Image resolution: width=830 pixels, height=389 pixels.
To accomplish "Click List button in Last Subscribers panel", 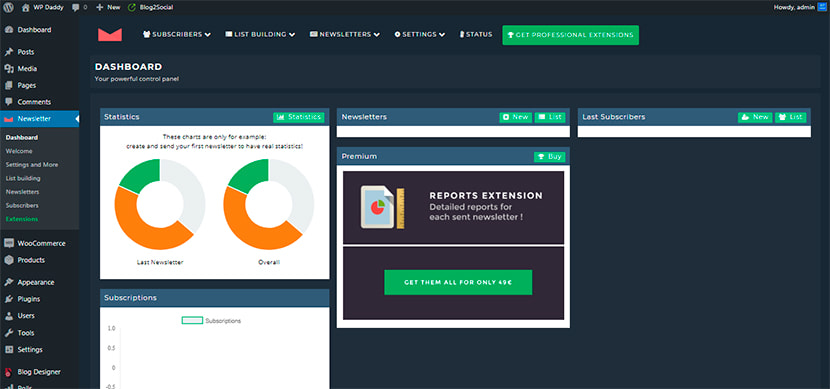I will 790,117.
